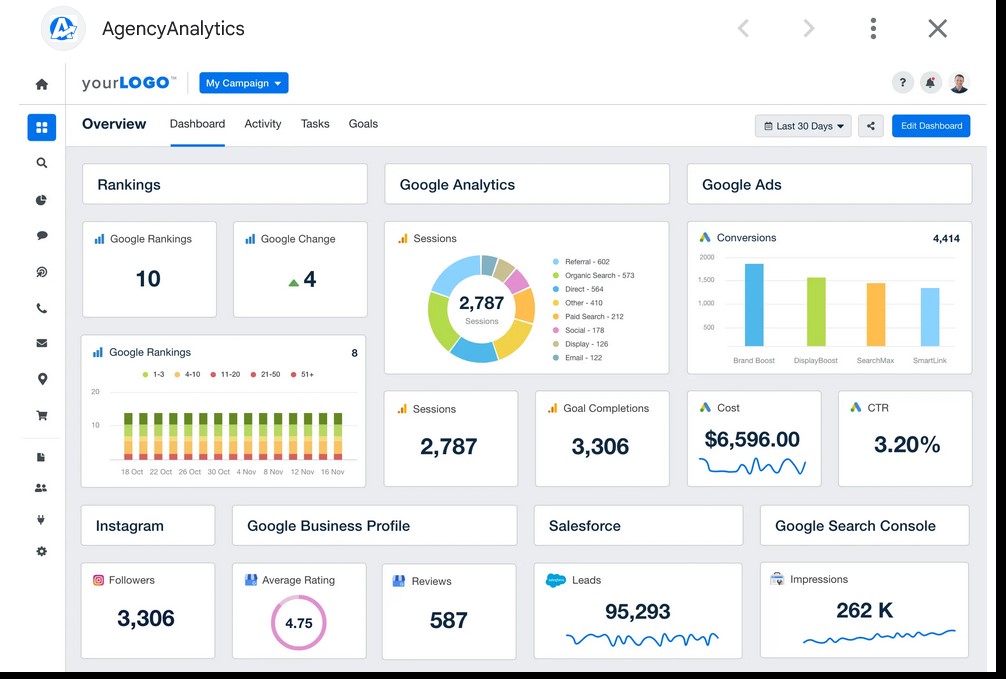Open the users group sidebar icon
The width and height of the screenshot is (1006, 679).
[x=41, y=488]
